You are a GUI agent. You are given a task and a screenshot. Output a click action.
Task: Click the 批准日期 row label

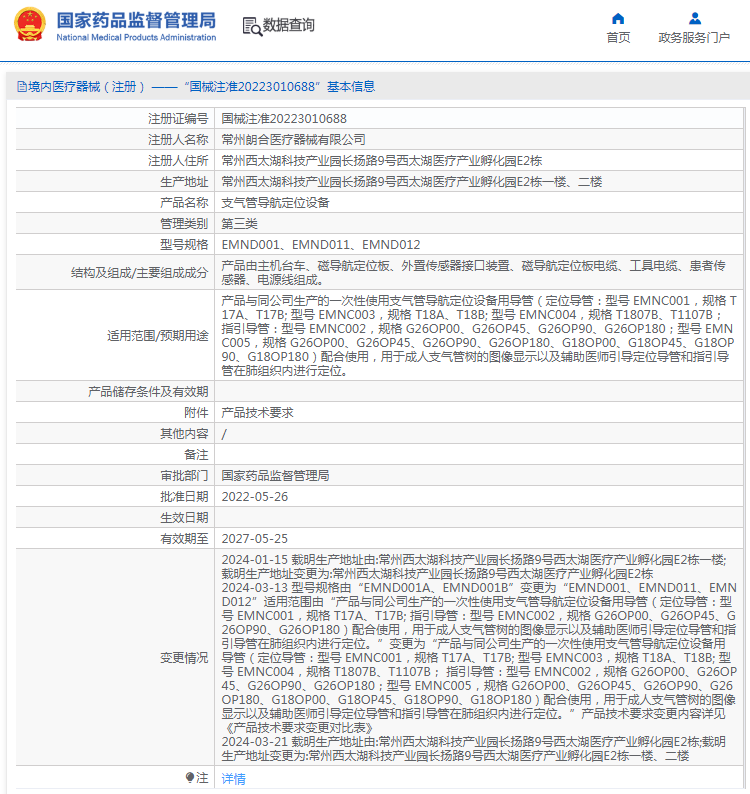(x=184, y=497)
